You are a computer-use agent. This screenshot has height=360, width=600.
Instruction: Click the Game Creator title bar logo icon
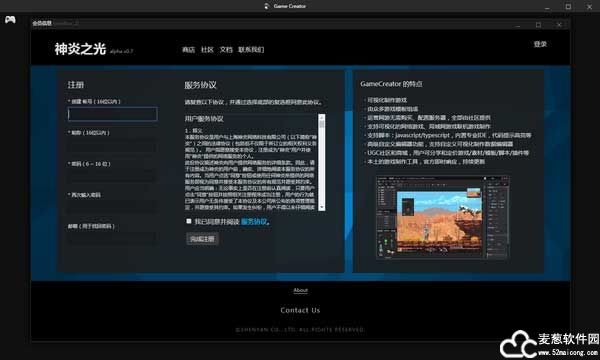[267, 6]
